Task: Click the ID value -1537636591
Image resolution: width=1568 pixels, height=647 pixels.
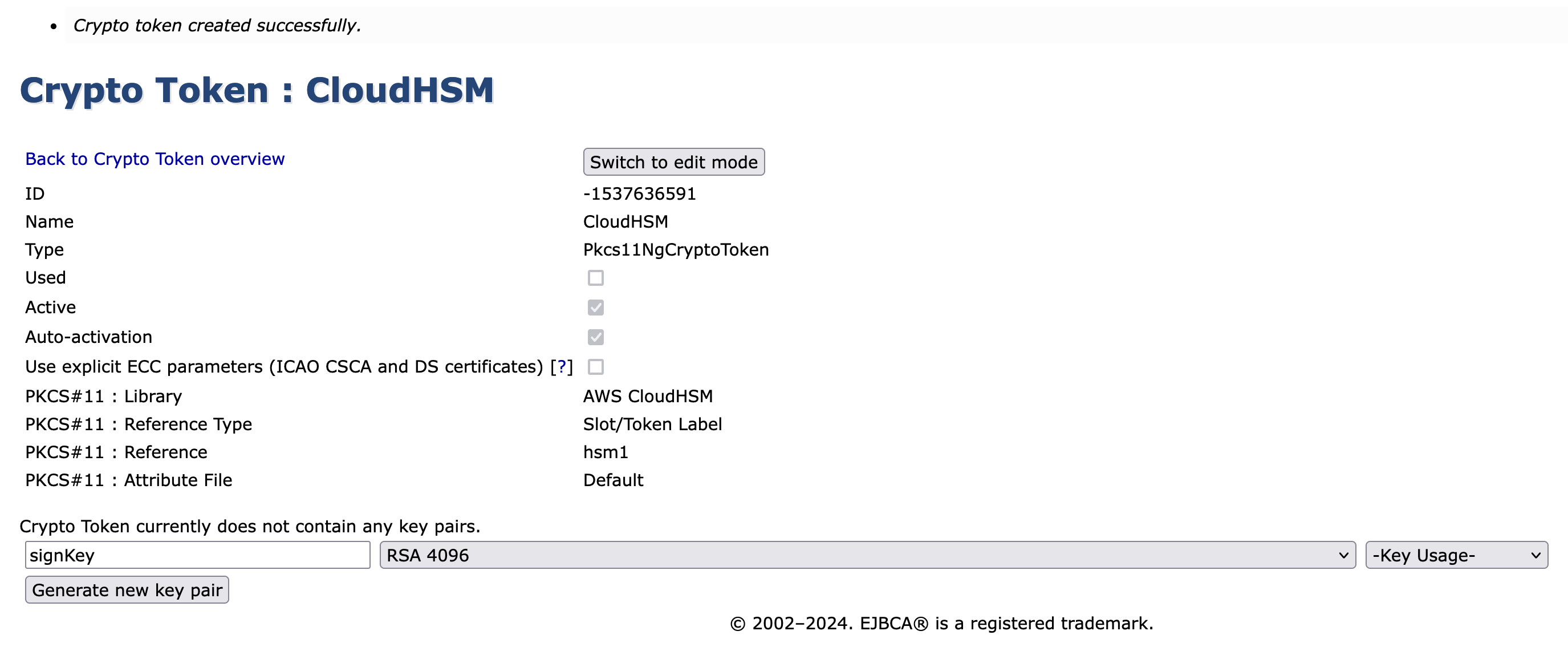Action: tap(639, 194)
